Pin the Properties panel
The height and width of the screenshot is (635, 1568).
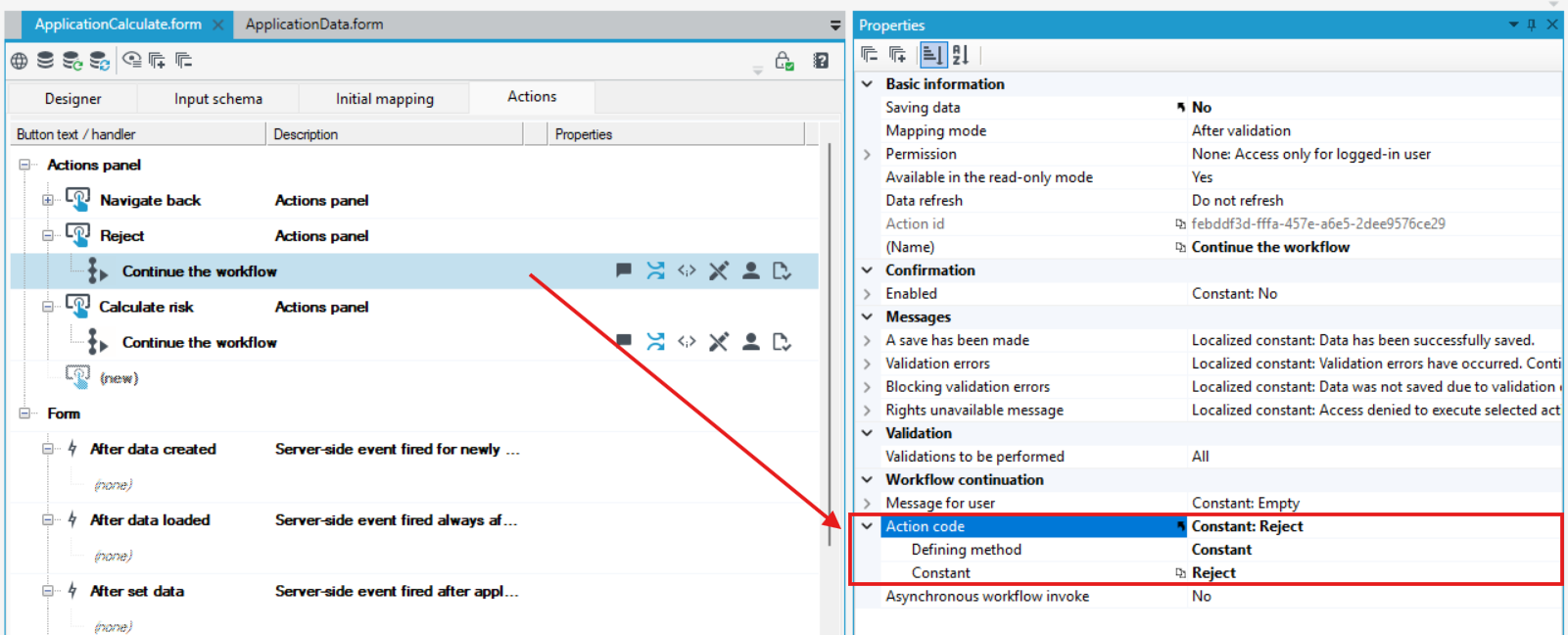(1532, 24)
